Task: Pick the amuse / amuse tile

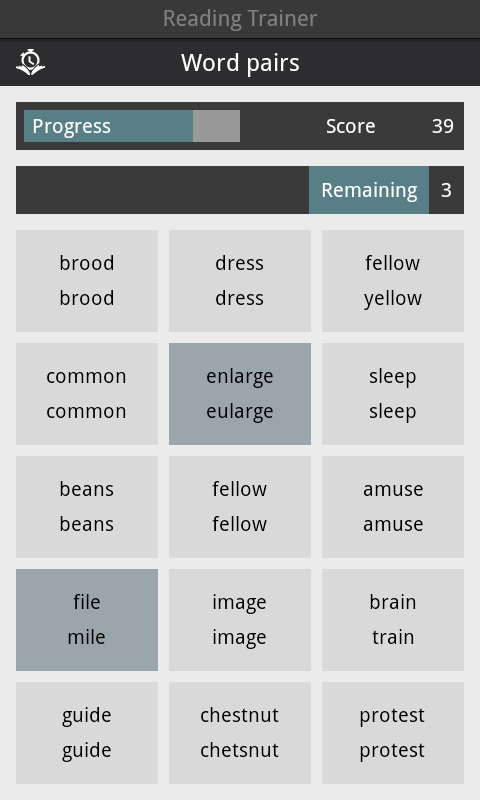Action: coord(393,507)
